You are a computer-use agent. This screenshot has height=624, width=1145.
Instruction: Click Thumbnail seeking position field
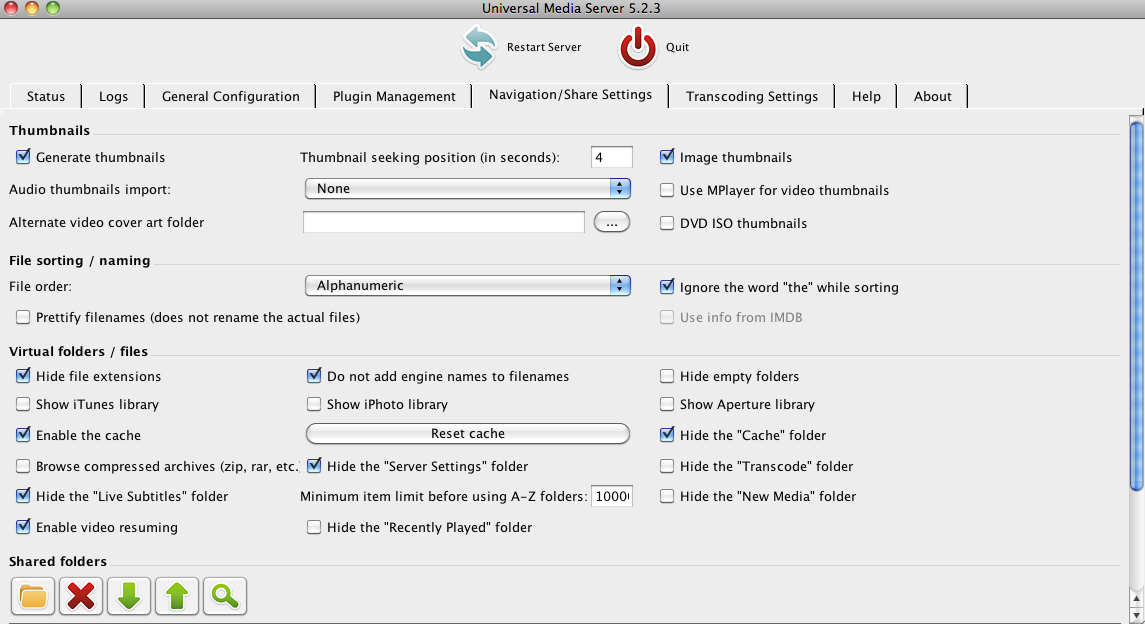tap(611, 157)
